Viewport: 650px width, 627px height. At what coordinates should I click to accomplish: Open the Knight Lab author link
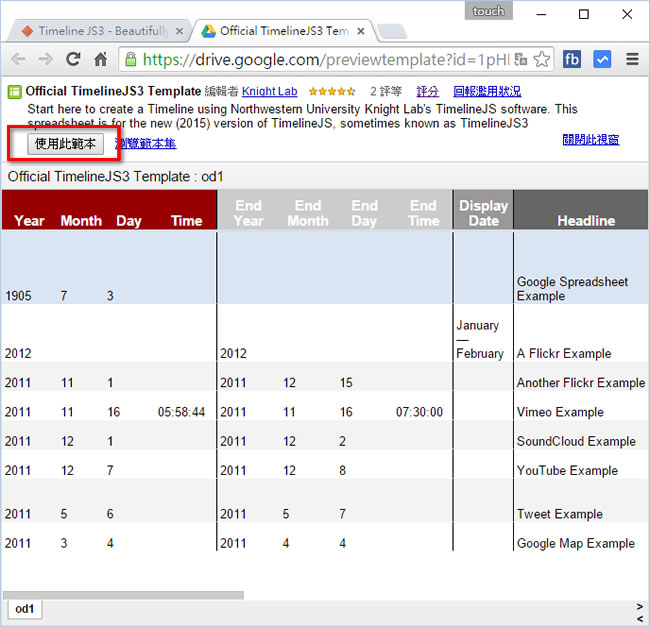click(269, 92)
